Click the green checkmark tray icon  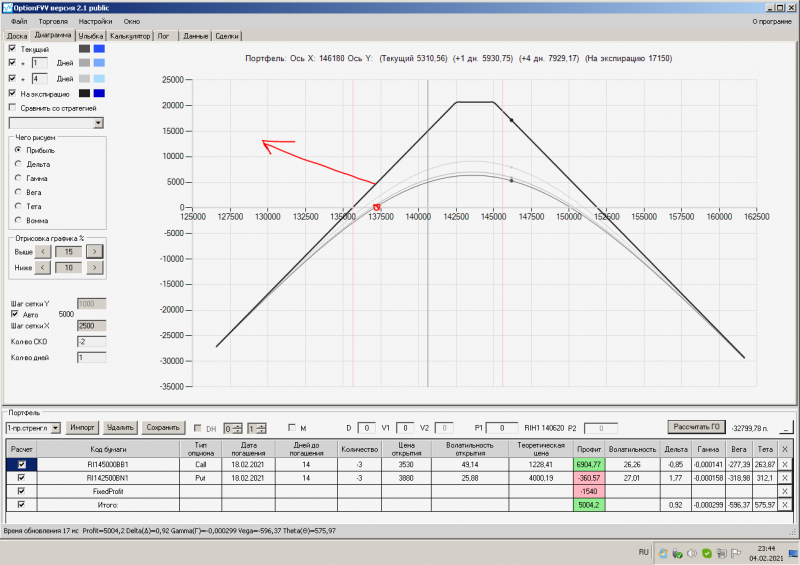click(x=707, y=553)
